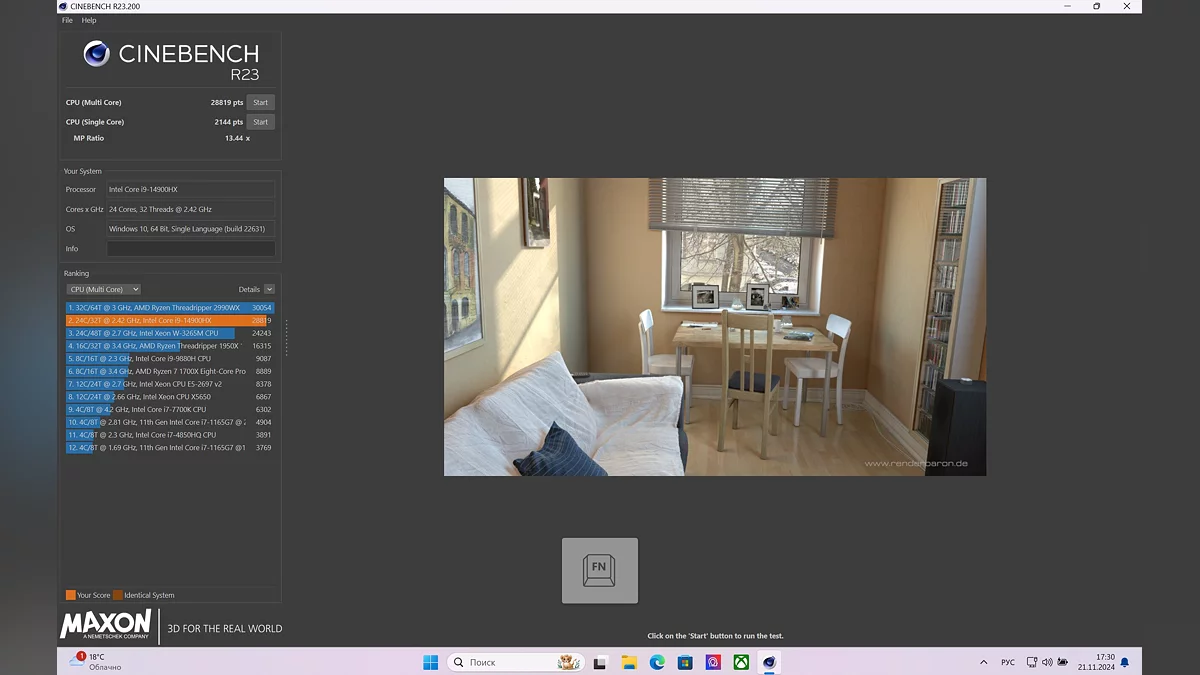Click the Cinebench icon in the taskbar
The width and height of the screenshot is (1200, 675).
pyautogui.click(x=769, y=662)
